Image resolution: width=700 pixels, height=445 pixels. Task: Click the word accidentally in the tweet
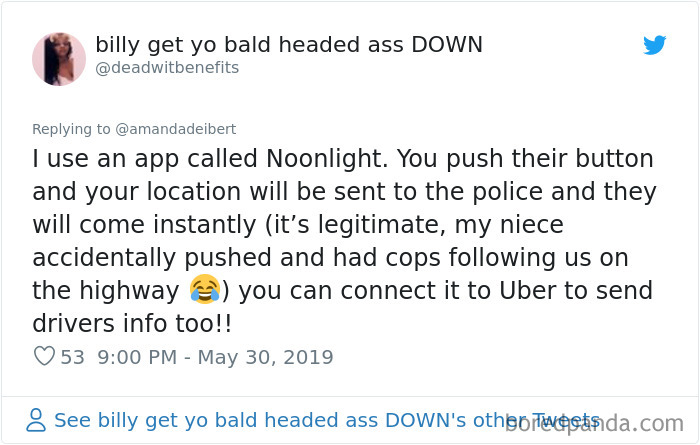[x=104, y=258]
